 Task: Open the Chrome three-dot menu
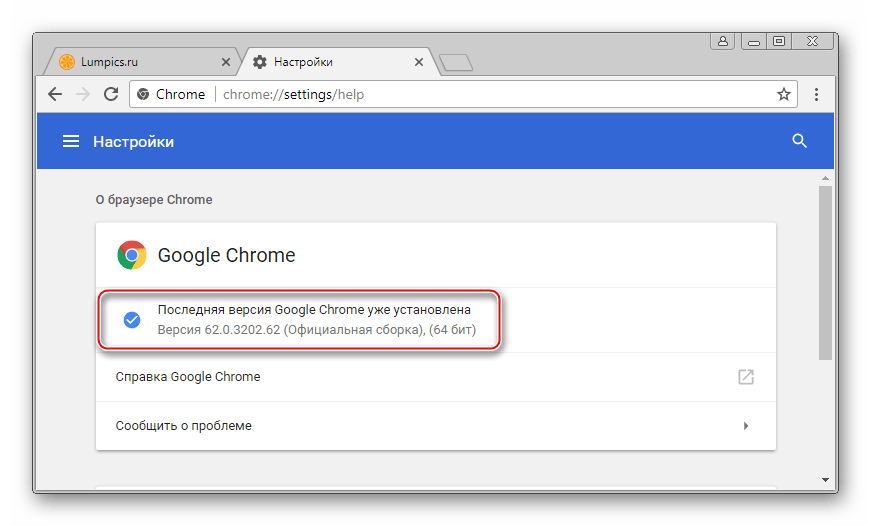817,94
